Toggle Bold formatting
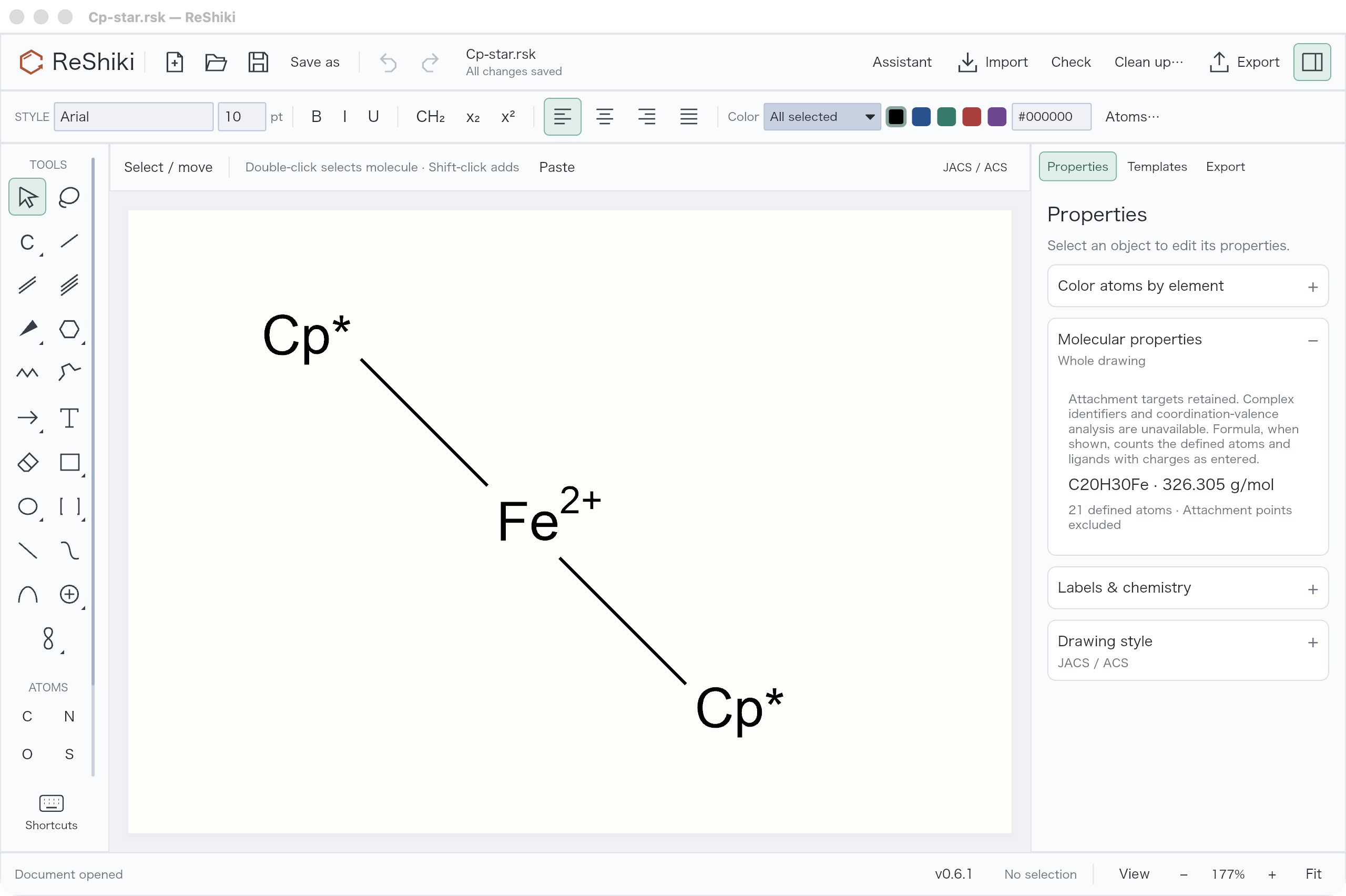 (x=316, y=117)
